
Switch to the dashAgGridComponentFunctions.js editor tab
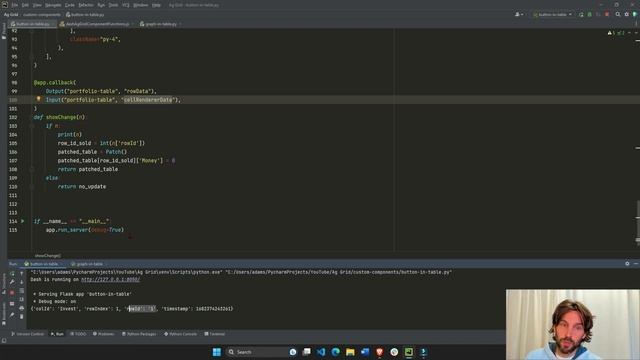[x=97, y=24]
